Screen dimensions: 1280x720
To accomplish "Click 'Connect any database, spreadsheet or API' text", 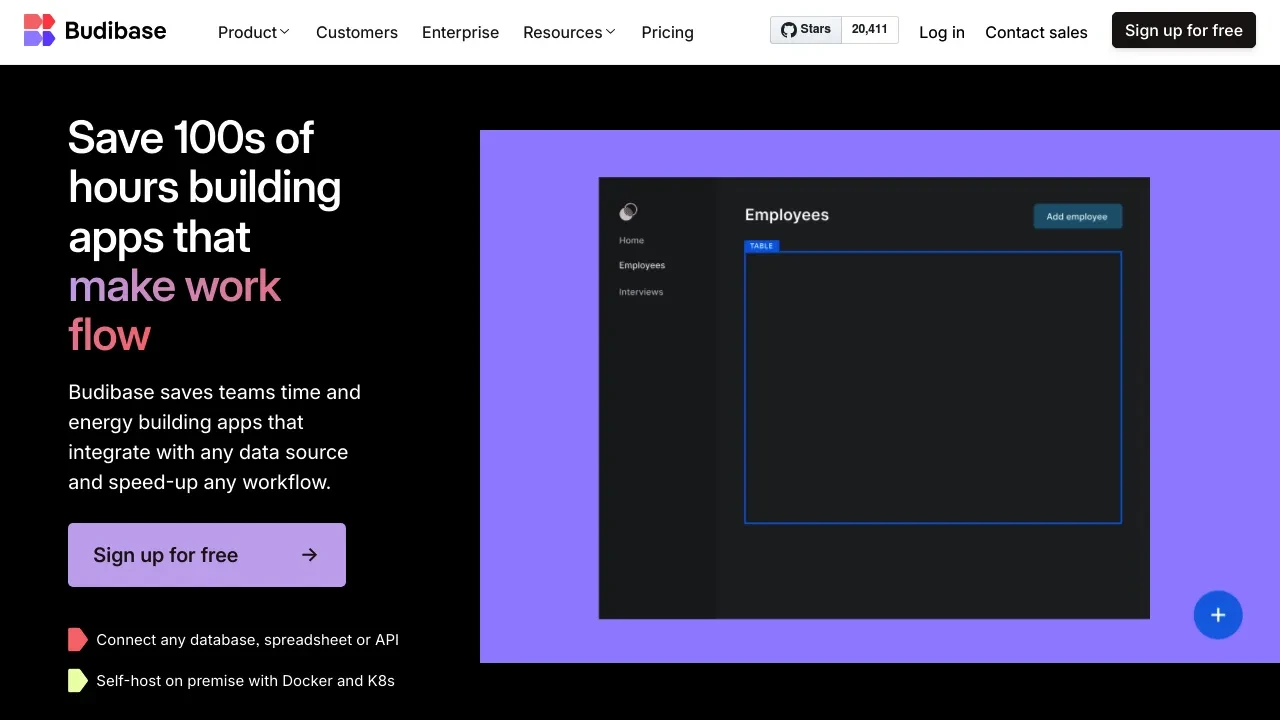I will pos(247,640).
